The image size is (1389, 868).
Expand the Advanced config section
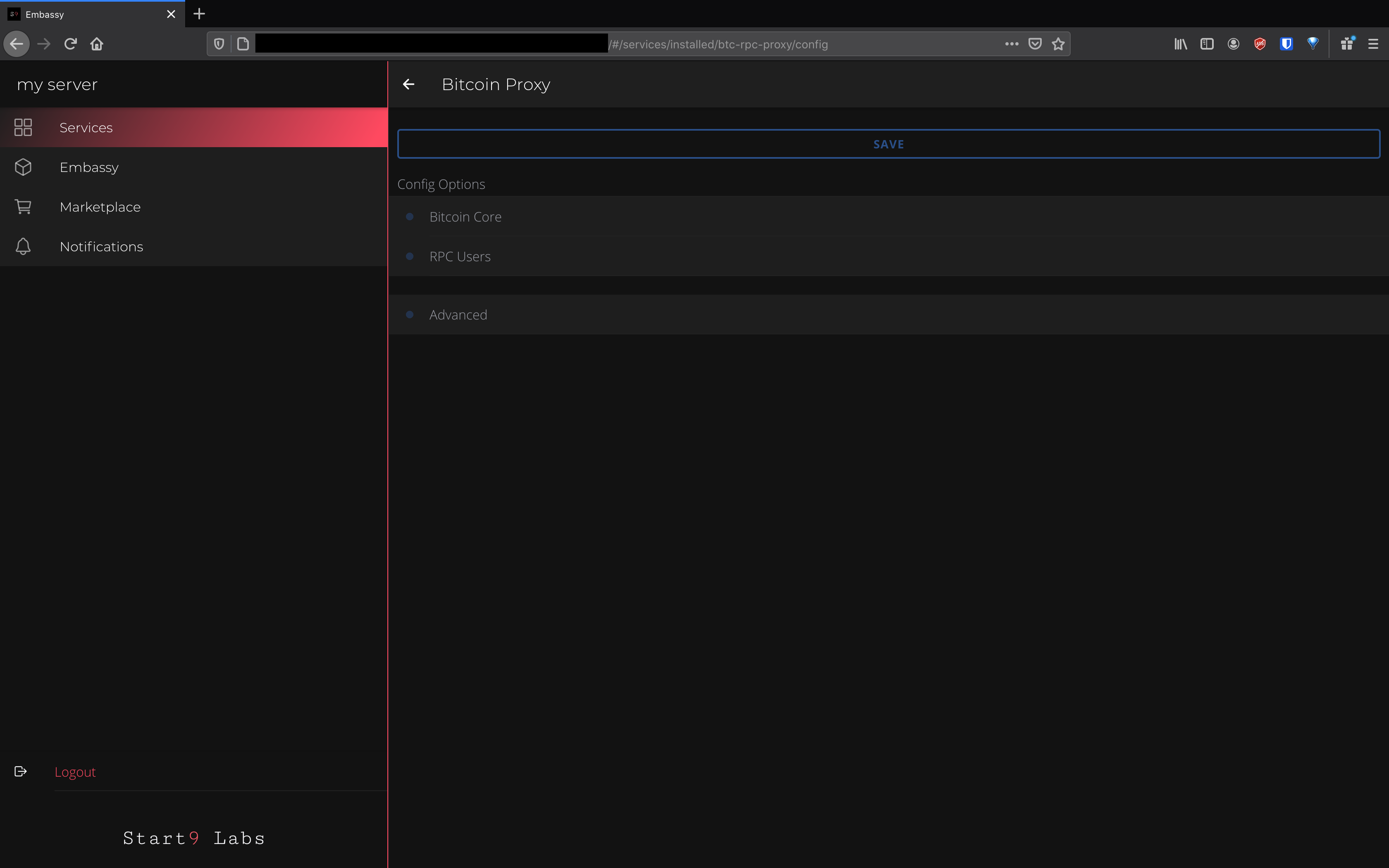click(458, 315)
